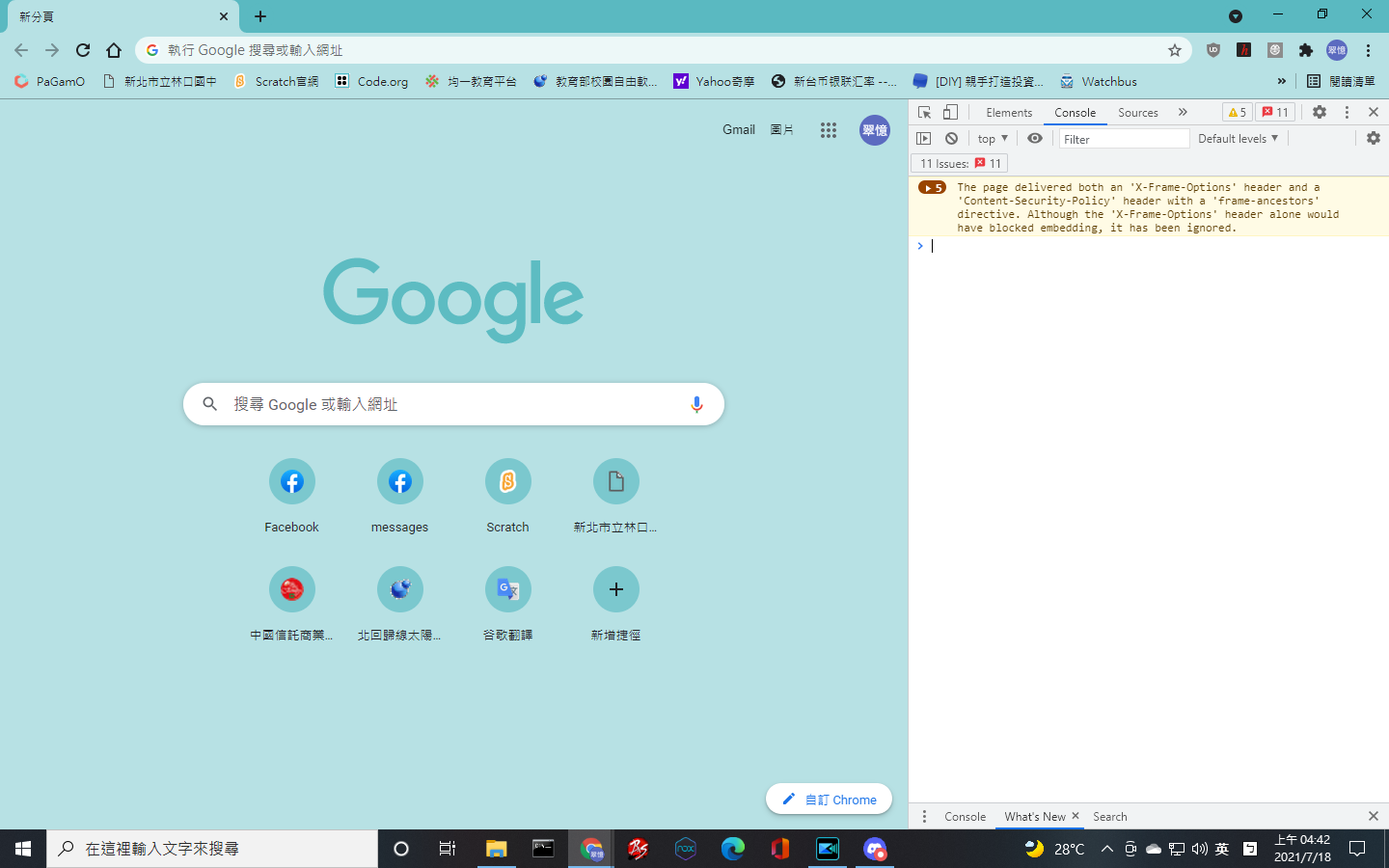Viewport: 1389px width, 868px height.
Task: Switch to the Elements tab
Action: point(1009,113)
